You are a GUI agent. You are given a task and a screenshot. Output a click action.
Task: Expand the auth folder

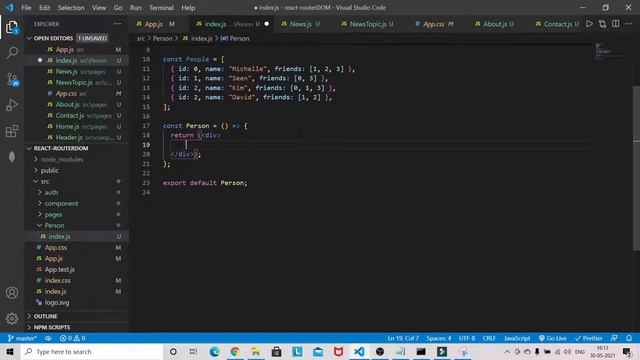(51, 192)
